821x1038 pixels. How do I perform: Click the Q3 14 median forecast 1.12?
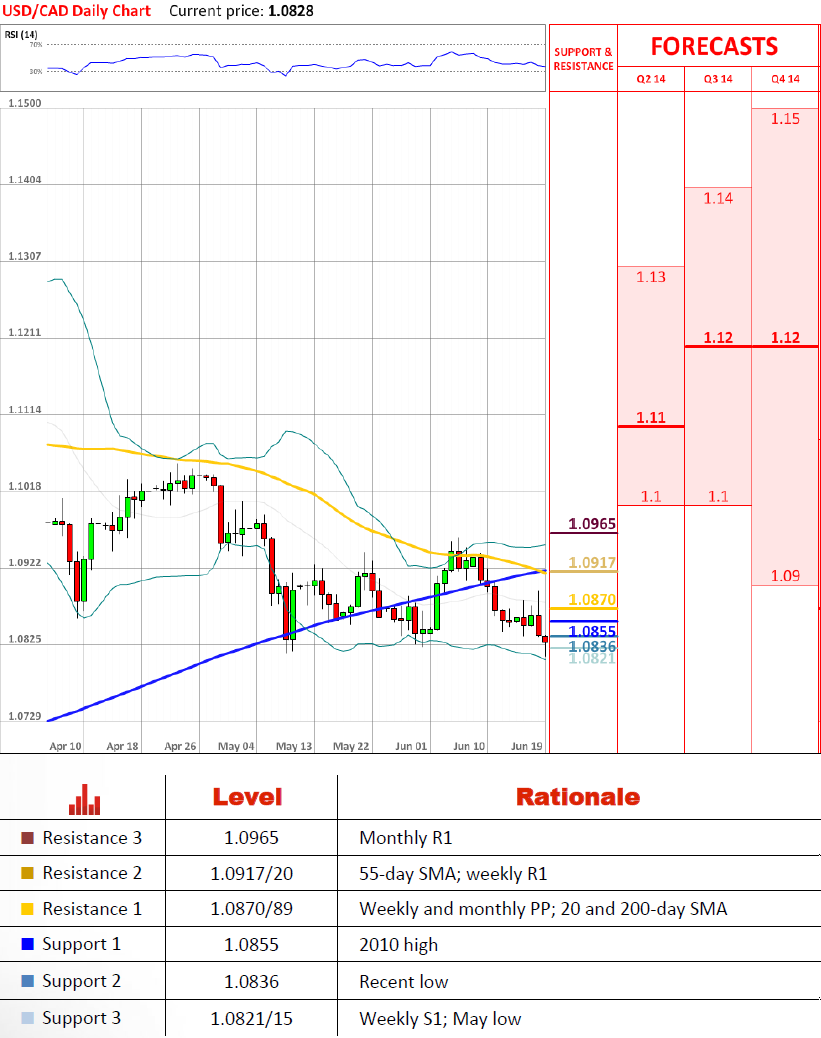718,338
